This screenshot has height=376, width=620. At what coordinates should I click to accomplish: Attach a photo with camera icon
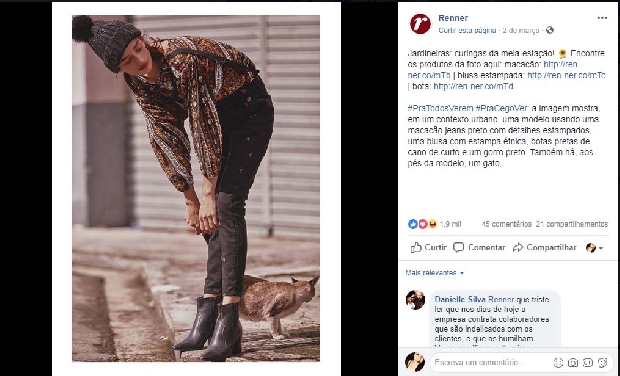pos(573,362)
